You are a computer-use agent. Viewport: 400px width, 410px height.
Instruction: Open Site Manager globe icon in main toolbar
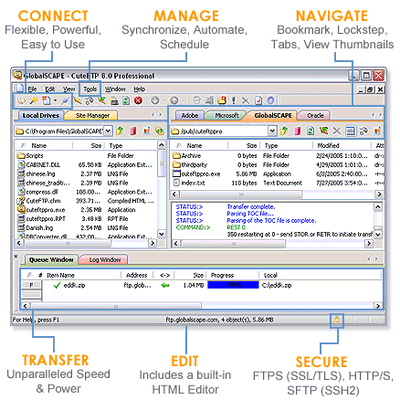pyautogui.click(x=21, y=100)
